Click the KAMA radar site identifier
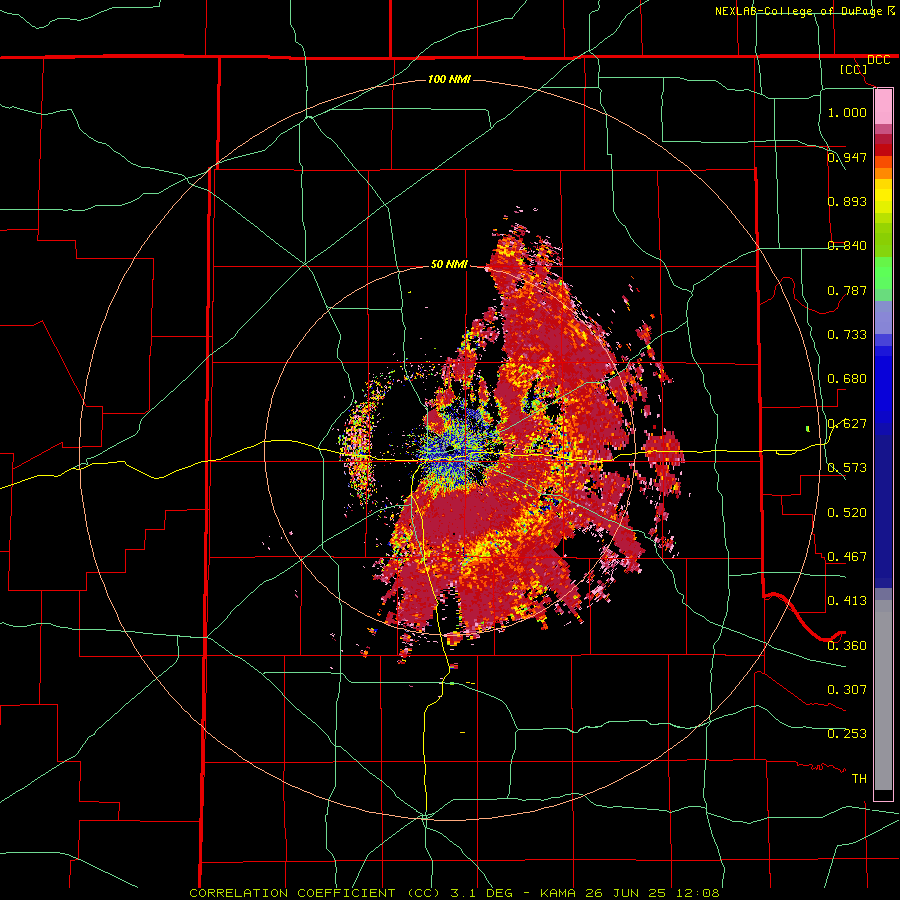Screen dimensions: 900x900 558,893
